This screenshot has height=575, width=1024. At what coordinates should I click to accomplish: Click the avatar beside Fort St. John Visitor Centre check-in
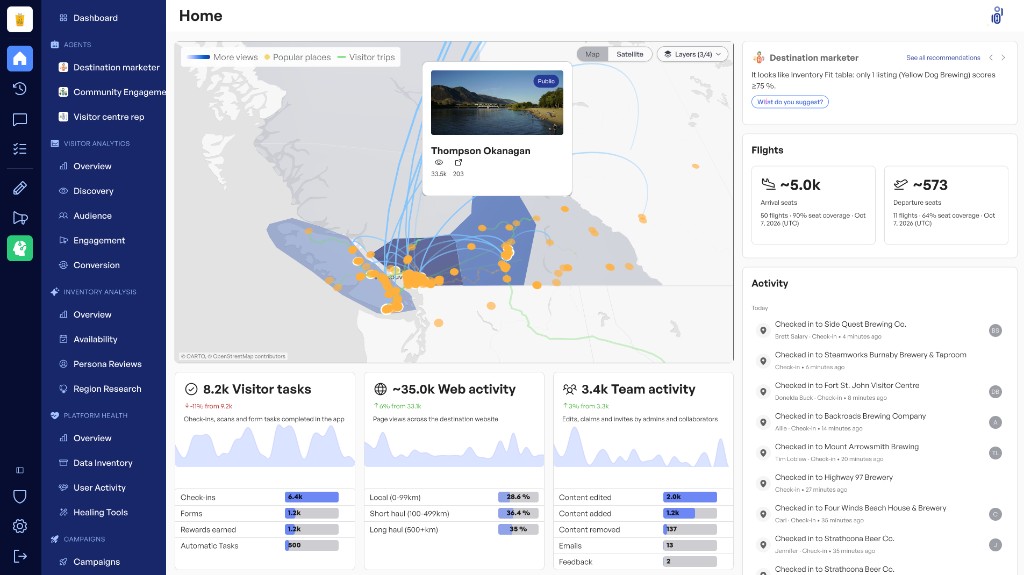coord(995,391)
